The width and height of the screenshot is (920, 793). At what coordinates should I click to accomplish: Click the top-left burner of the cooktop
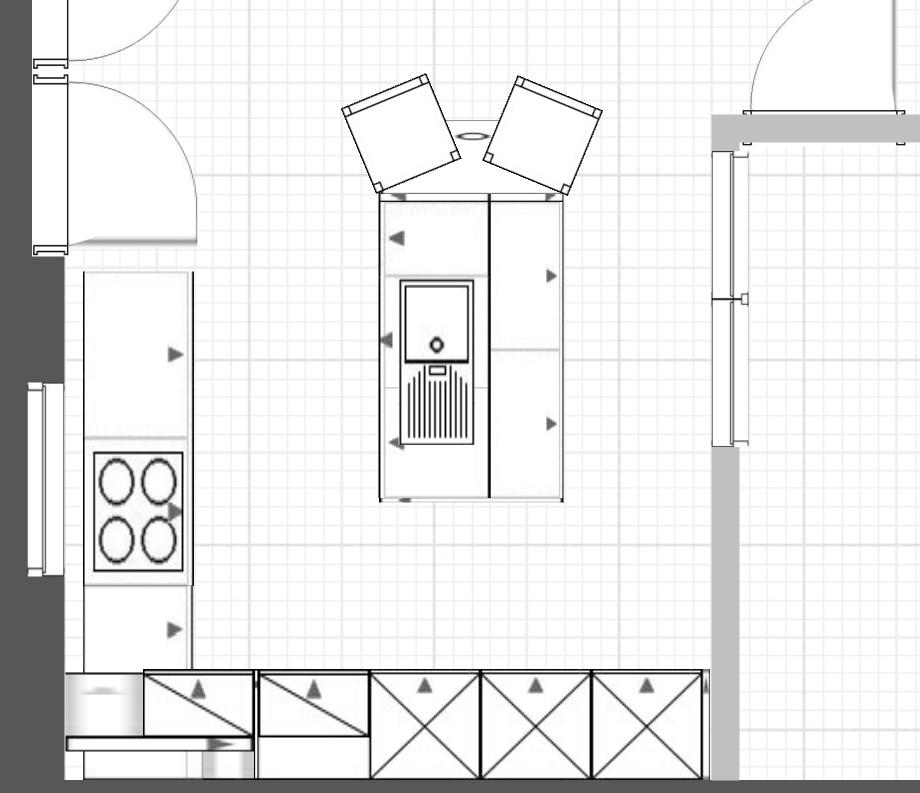point(116,483)
